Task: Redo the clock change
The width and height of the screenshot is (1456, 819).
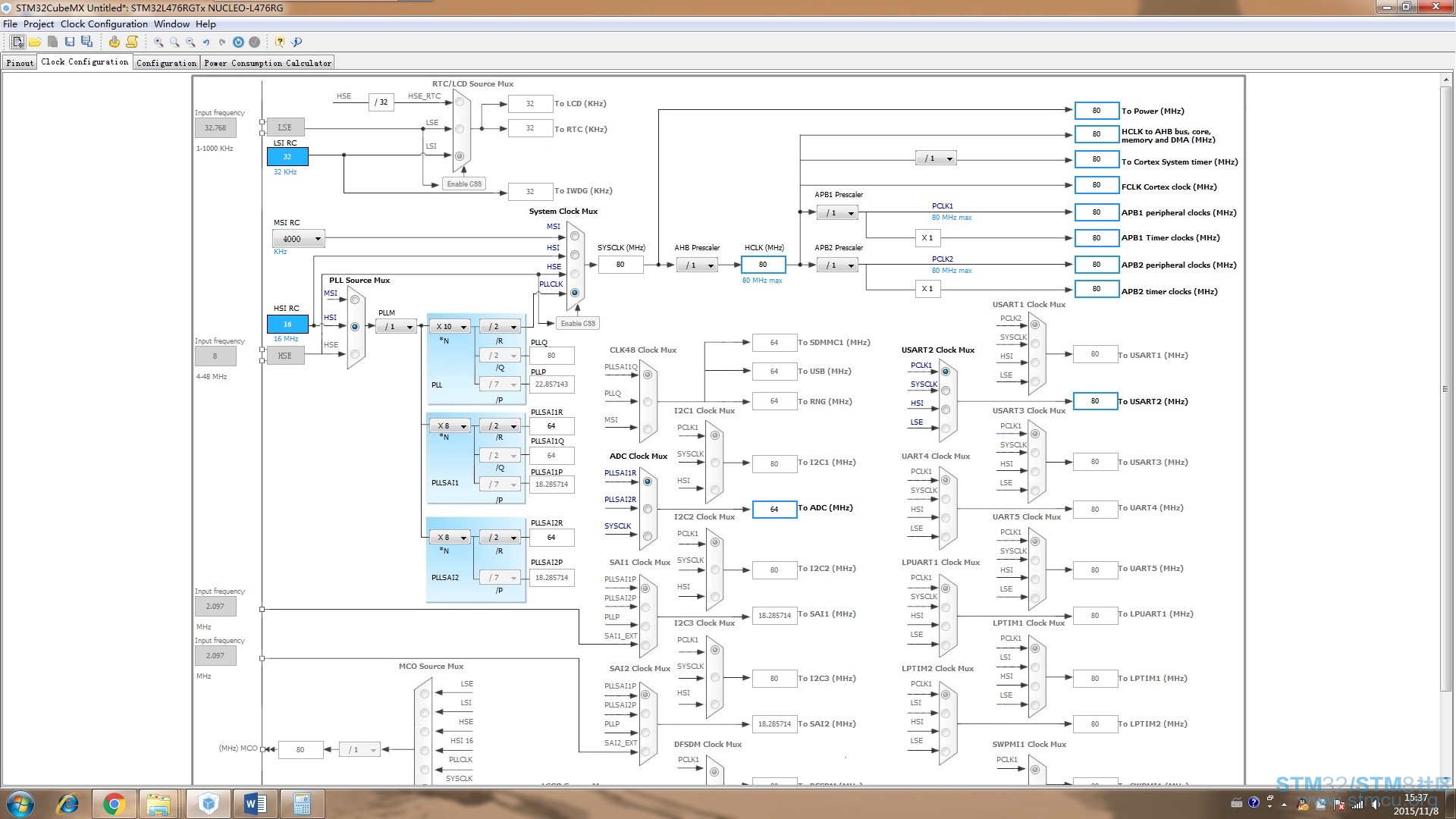Action: 222,42
